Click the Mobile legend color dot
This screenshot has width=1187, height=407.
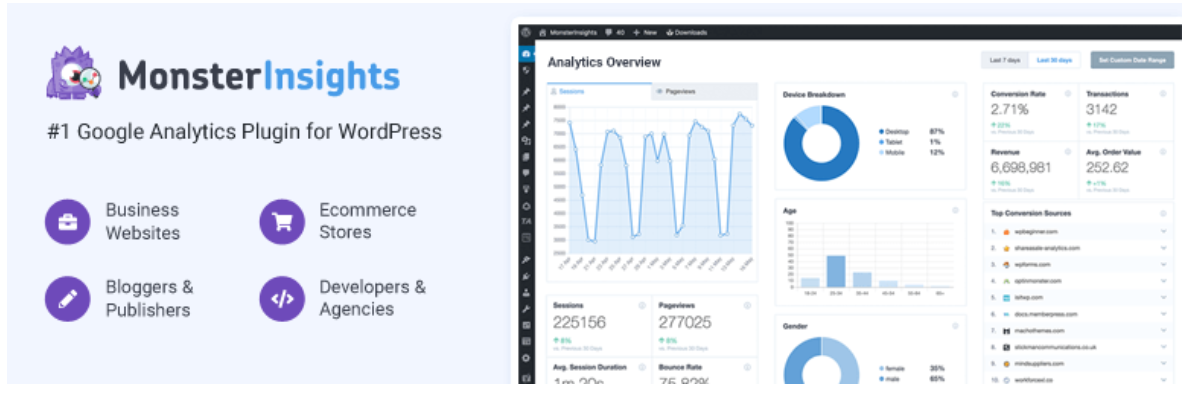pyautogui.click(x=881, y=153)
